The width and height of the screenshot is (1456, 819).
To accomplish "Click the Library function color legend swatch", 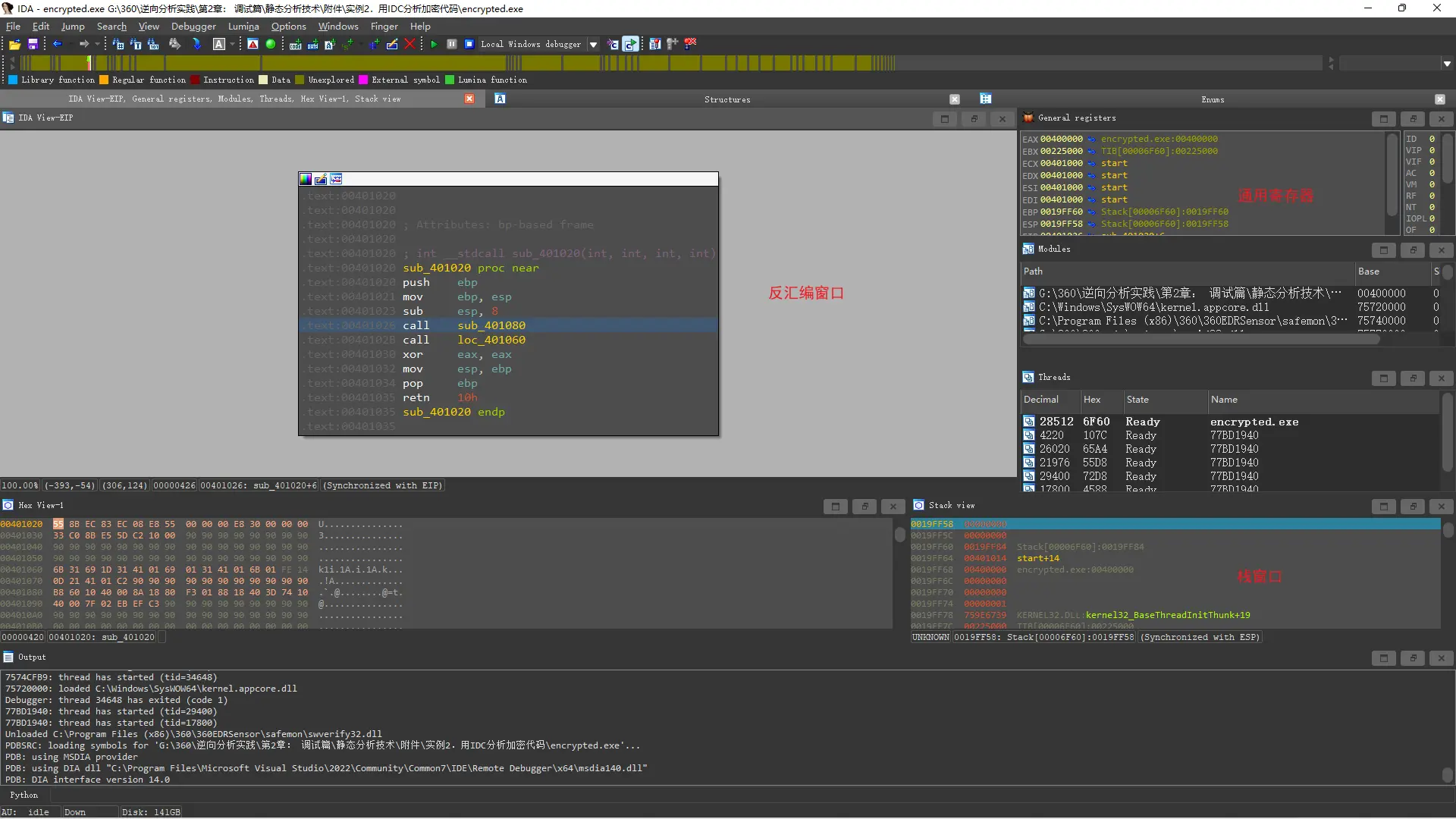I will (x=13, y=80).
